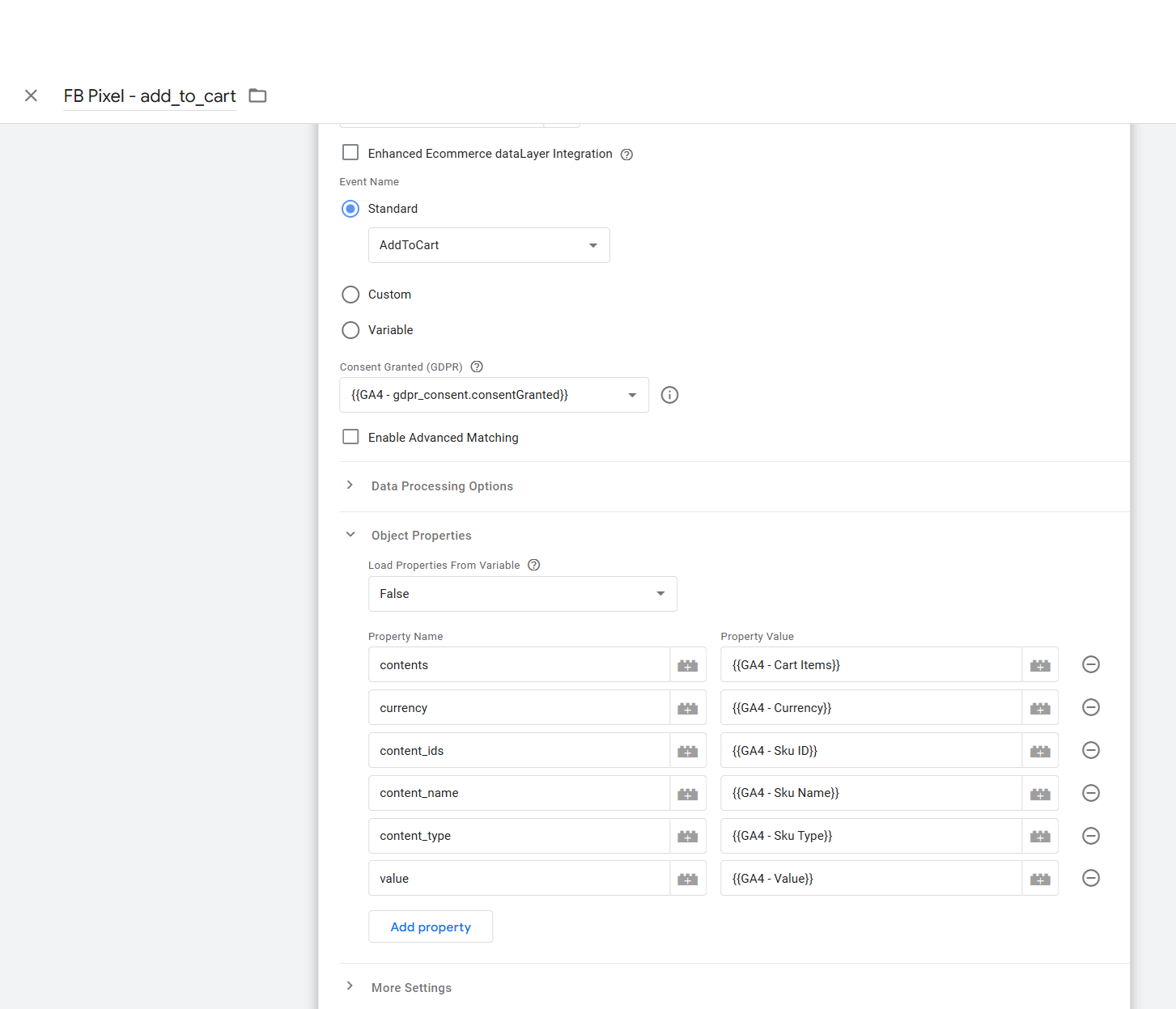1176x1009 pixels.
Task: Click the content_name property name field
Action: pyautogui.click(x=518, y=793)
